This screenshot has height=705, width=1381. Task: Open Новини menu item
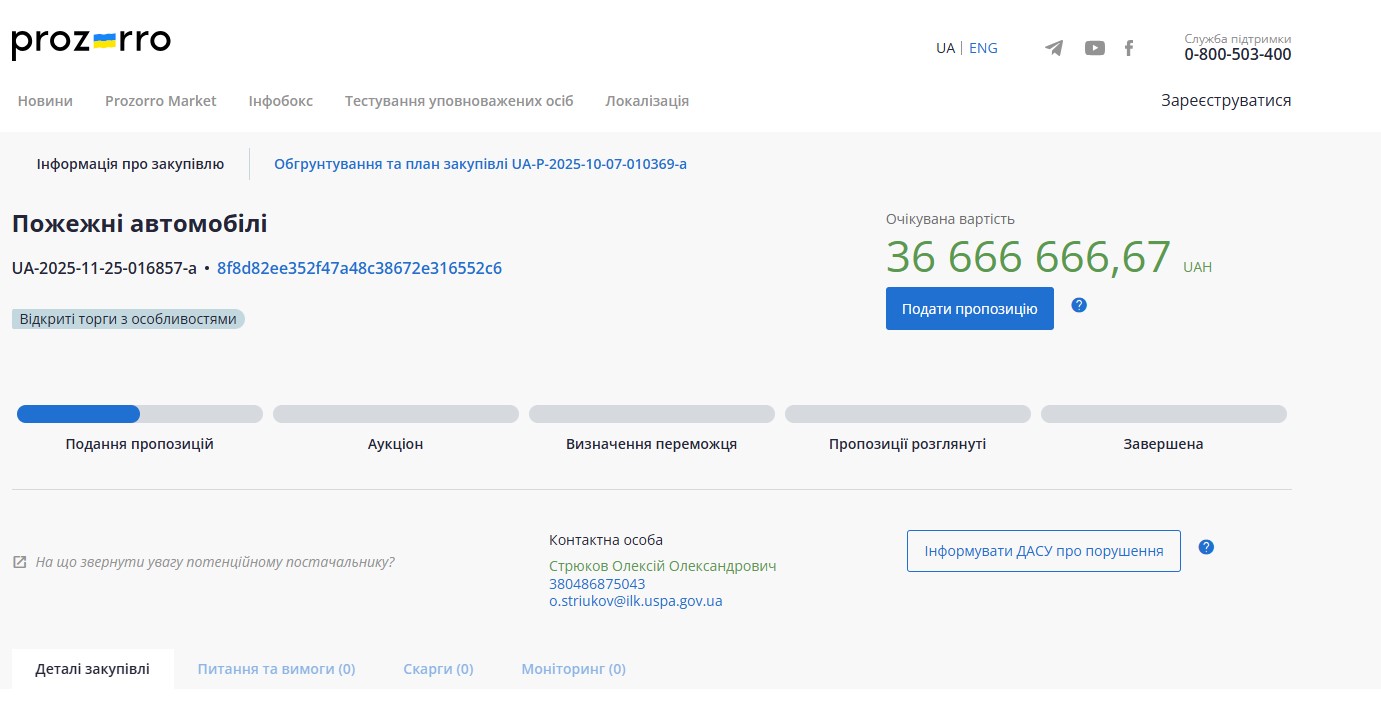tap(45, 101)
